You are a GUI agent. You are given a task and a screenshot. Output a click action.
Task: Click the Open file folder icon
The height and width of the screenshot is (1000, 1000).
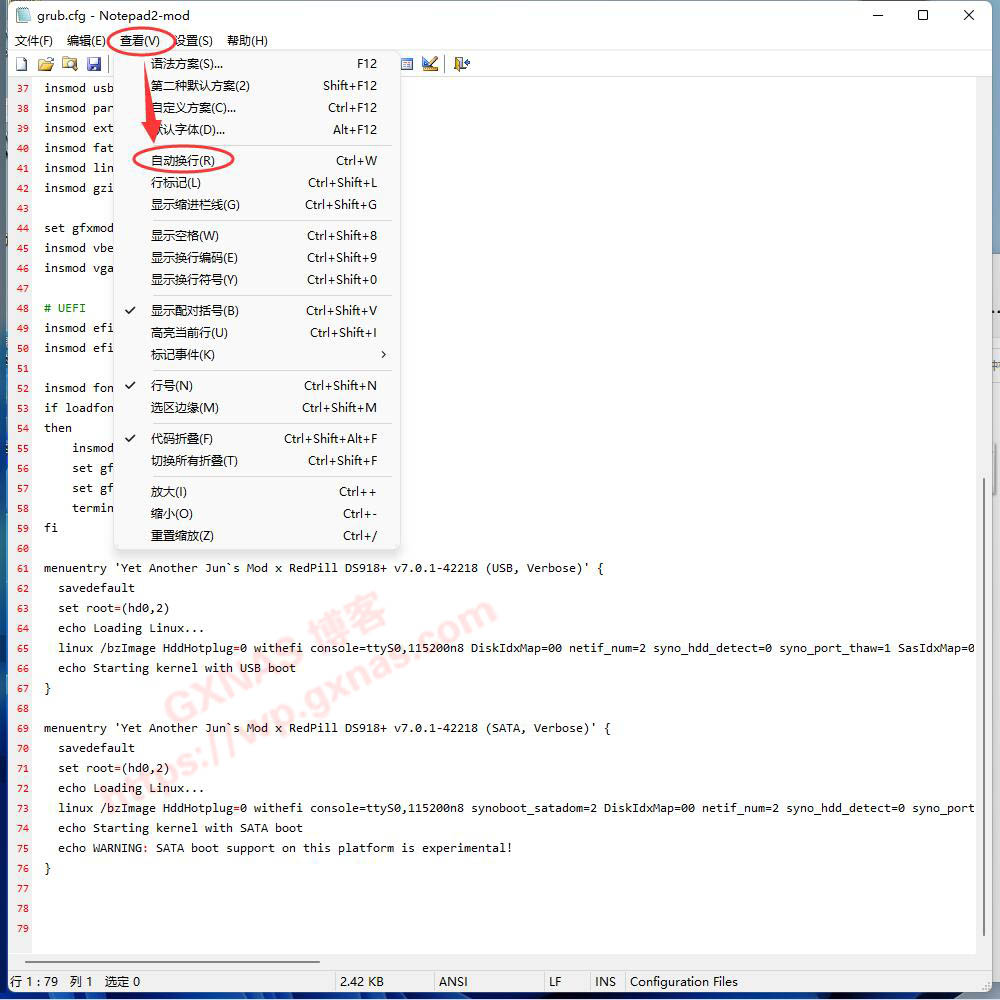pyautogui.click(x=45, y=64)
